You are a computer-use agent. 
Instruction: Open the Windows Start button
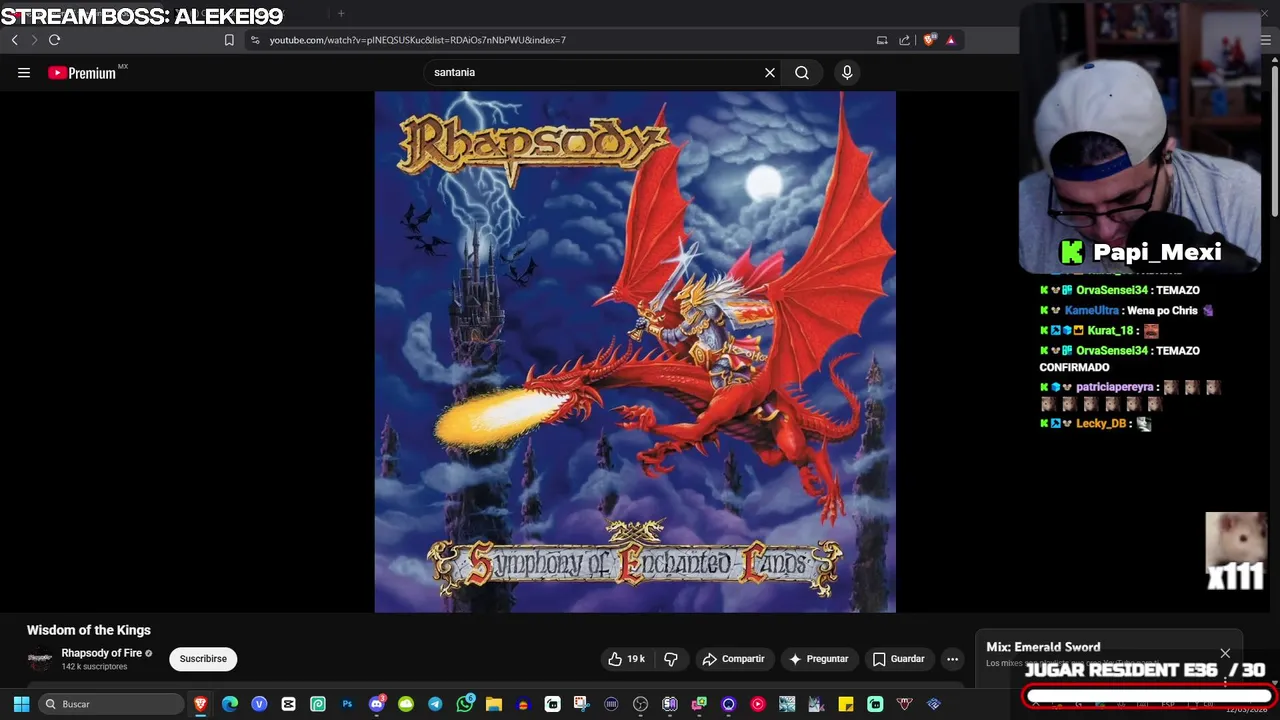coord(21,704)
